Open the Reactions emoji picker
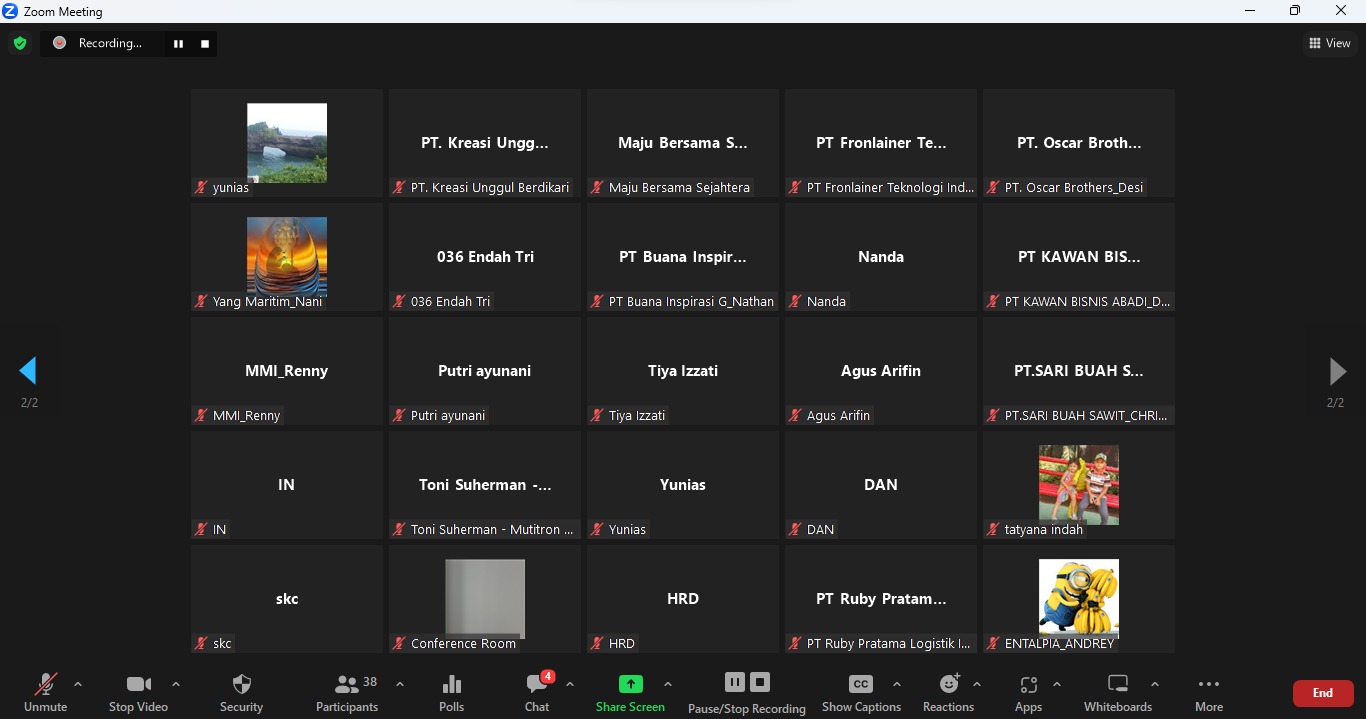 click(948, 692)
